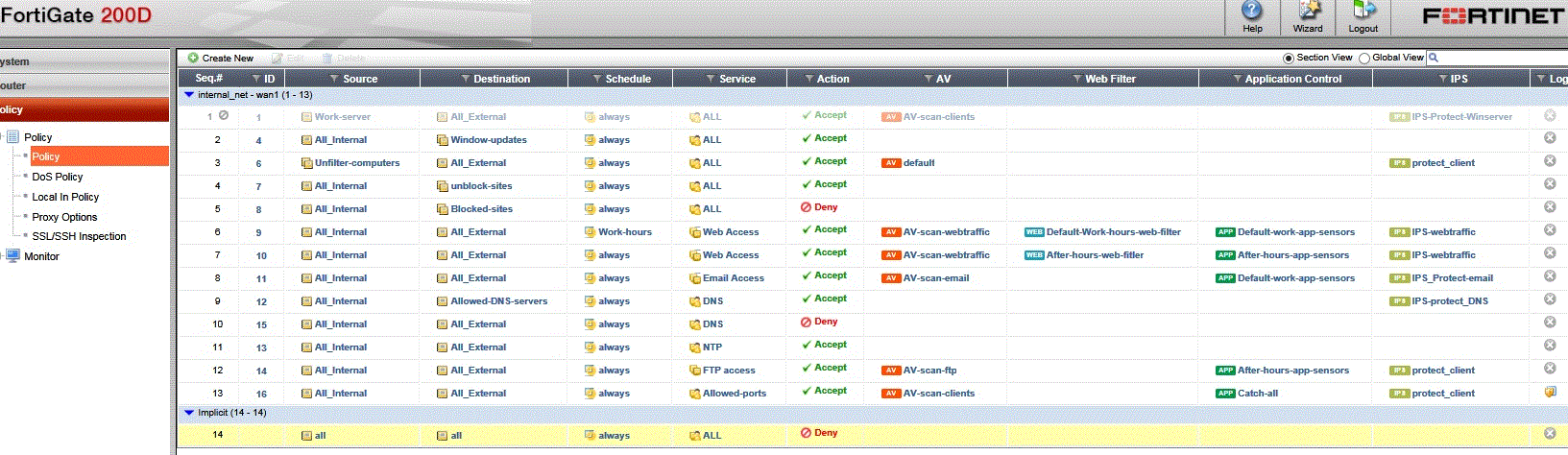
Task: Click log disabled icon in Window-updates row
Action: tap(1549, 138)
